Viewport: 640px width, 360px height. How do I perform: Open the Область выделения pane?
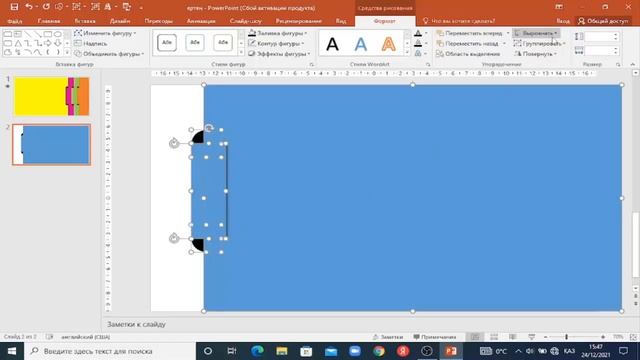point(468,53)
